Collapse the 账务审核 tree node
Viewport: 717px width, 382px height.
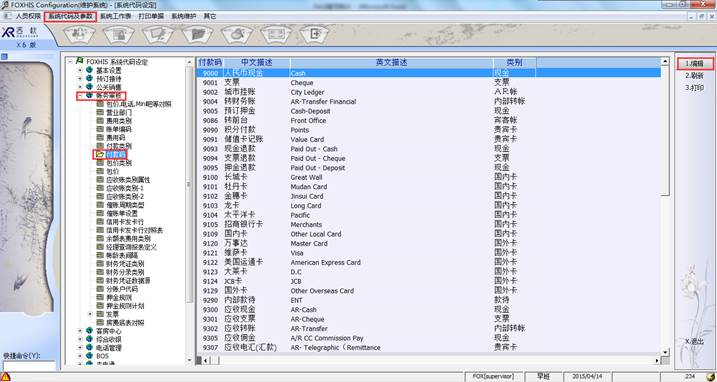(80, 96)
